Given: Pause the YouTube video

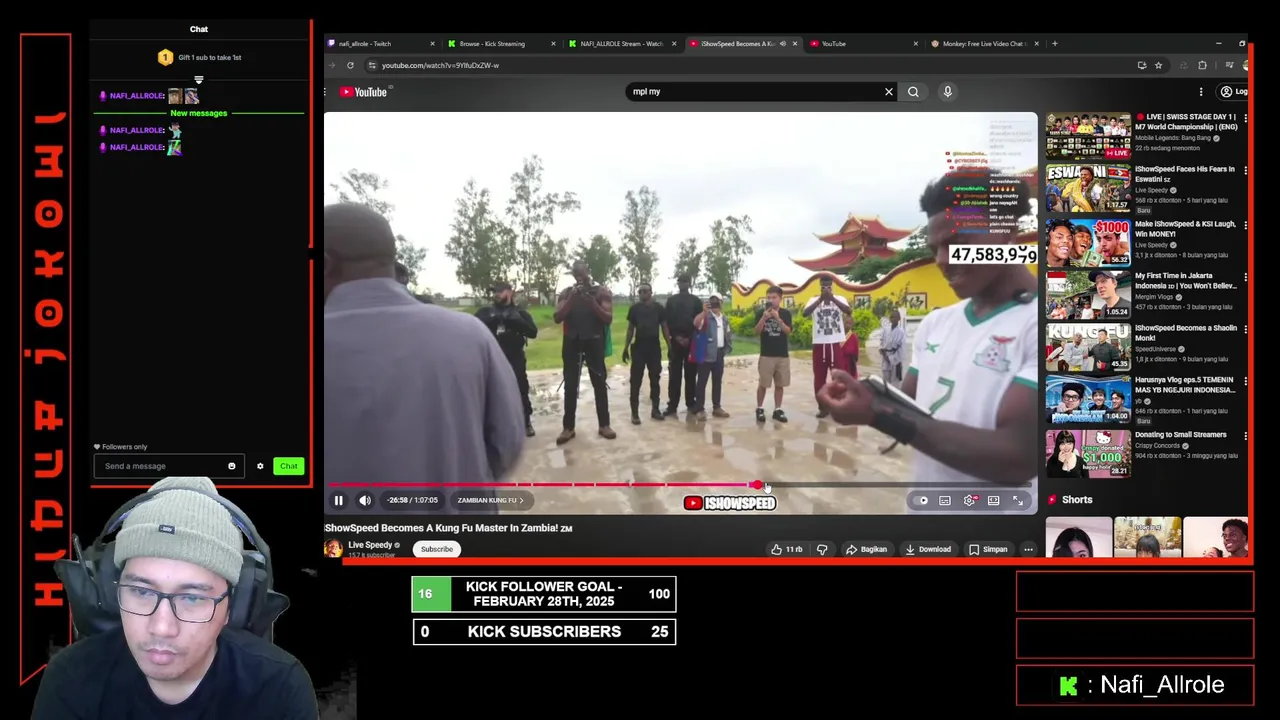Looking at the screenshot, I should [x=338, y=500].
